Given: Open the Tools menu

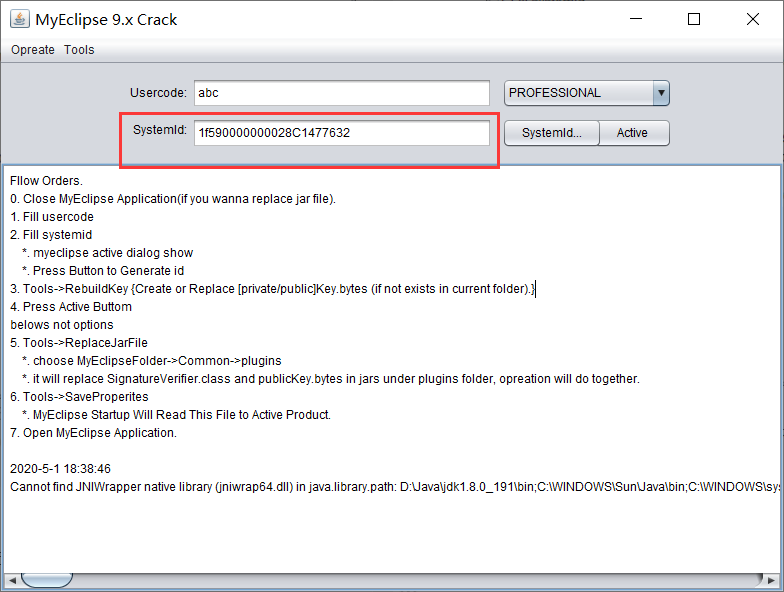Looking at the screenshot, I should 79,50.
